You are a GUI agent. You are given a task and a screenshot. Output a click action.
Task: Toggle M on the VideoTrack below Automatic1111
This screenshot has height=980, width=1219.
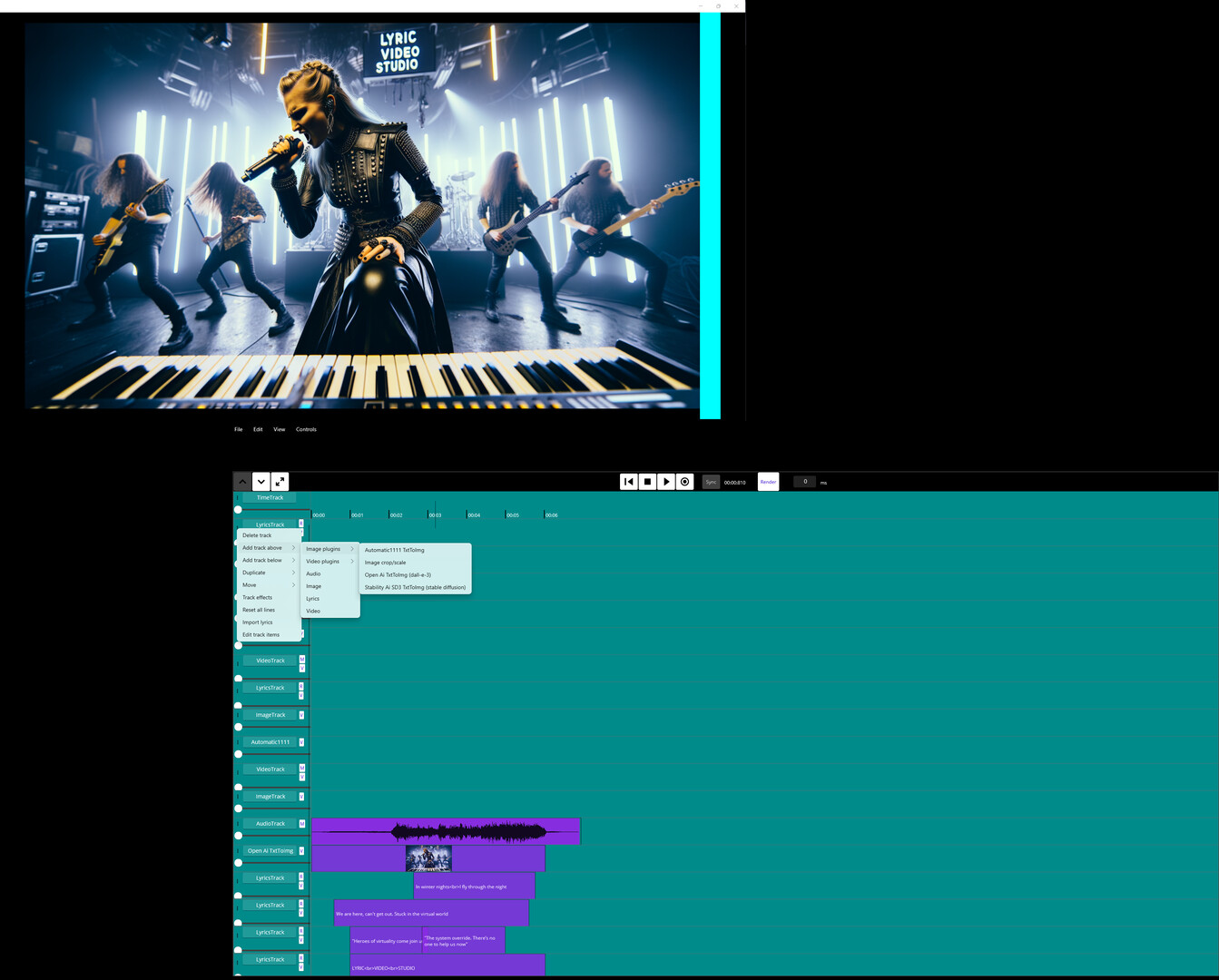[x=302, y=768]
